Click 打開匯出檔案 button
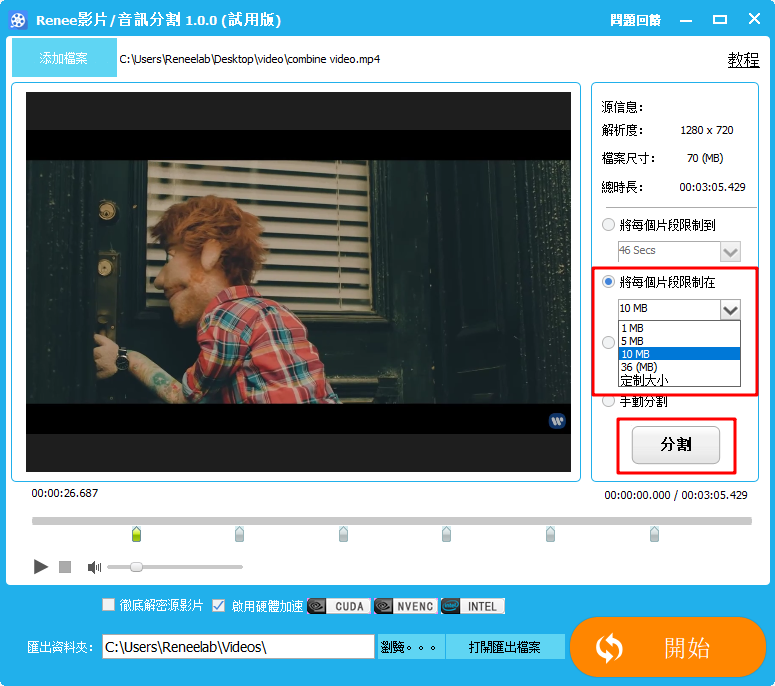This screenshot has height=686, width=775. click(x=505, y=646)
